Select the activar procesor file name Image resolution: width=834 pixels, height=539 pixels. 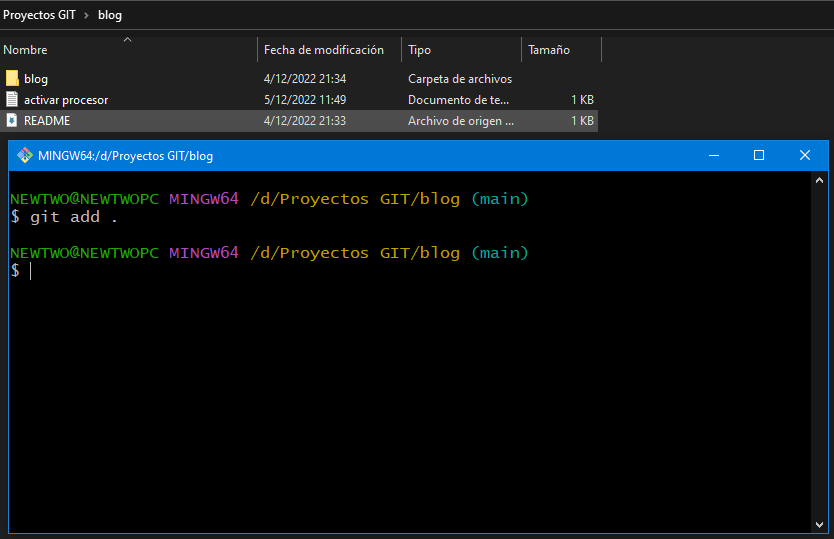pyautogui.click(x=66, y=100)
